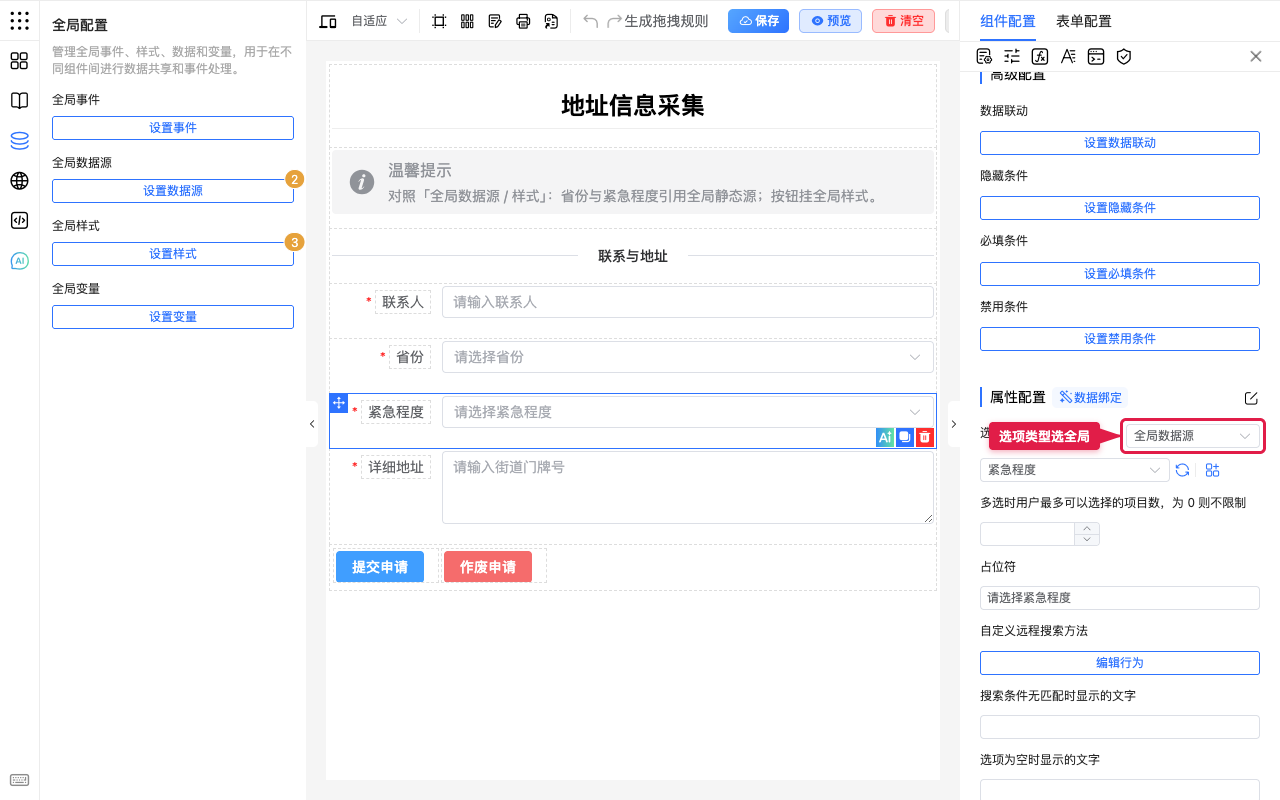Click the frame outline toolbar icon
The height and width of the screenshot is (800, 1280).
pos(439,21)
